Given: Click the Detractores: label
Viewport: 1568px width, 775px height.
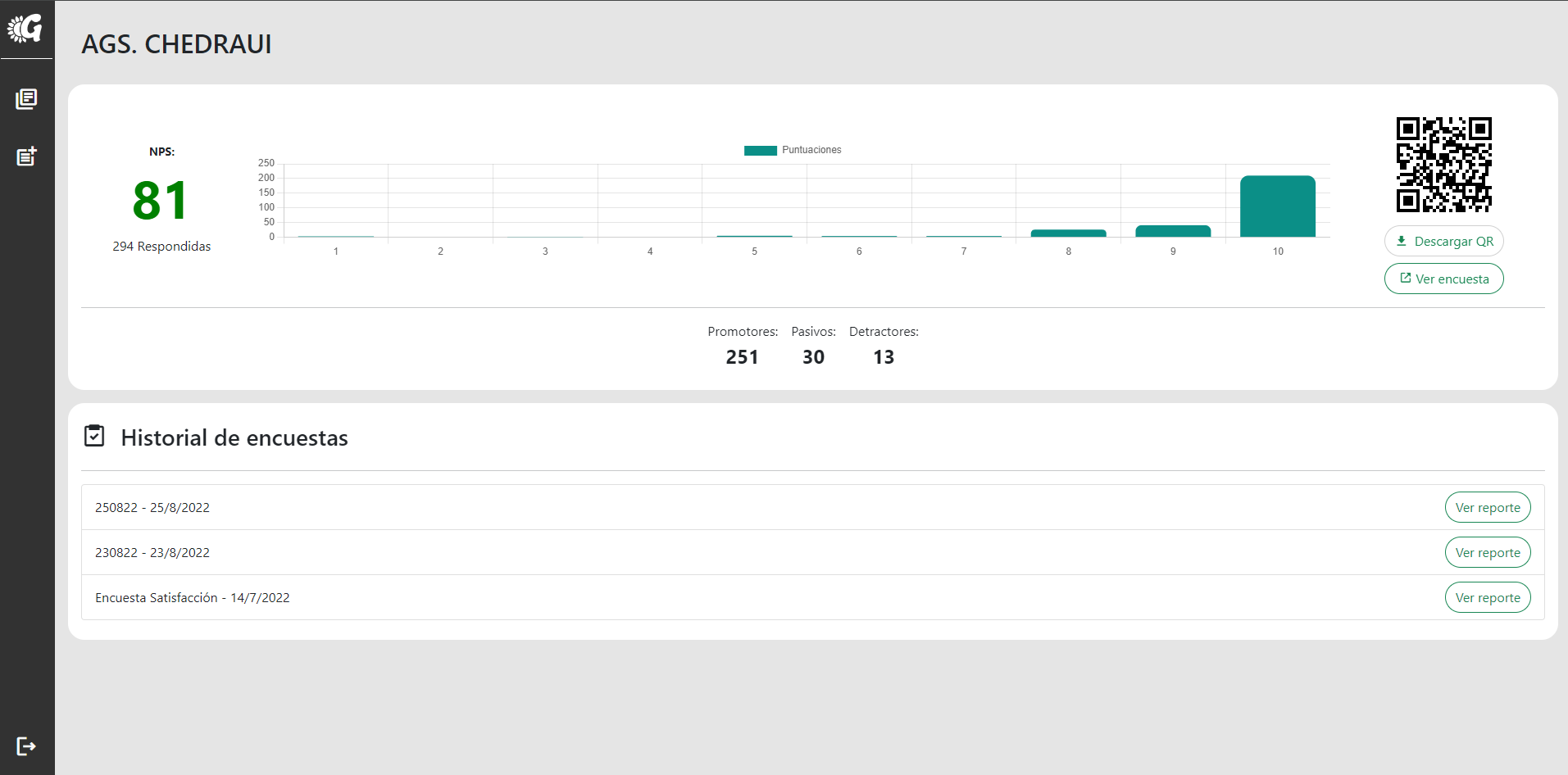Looking at the screenshot, I should pos(884,332).
